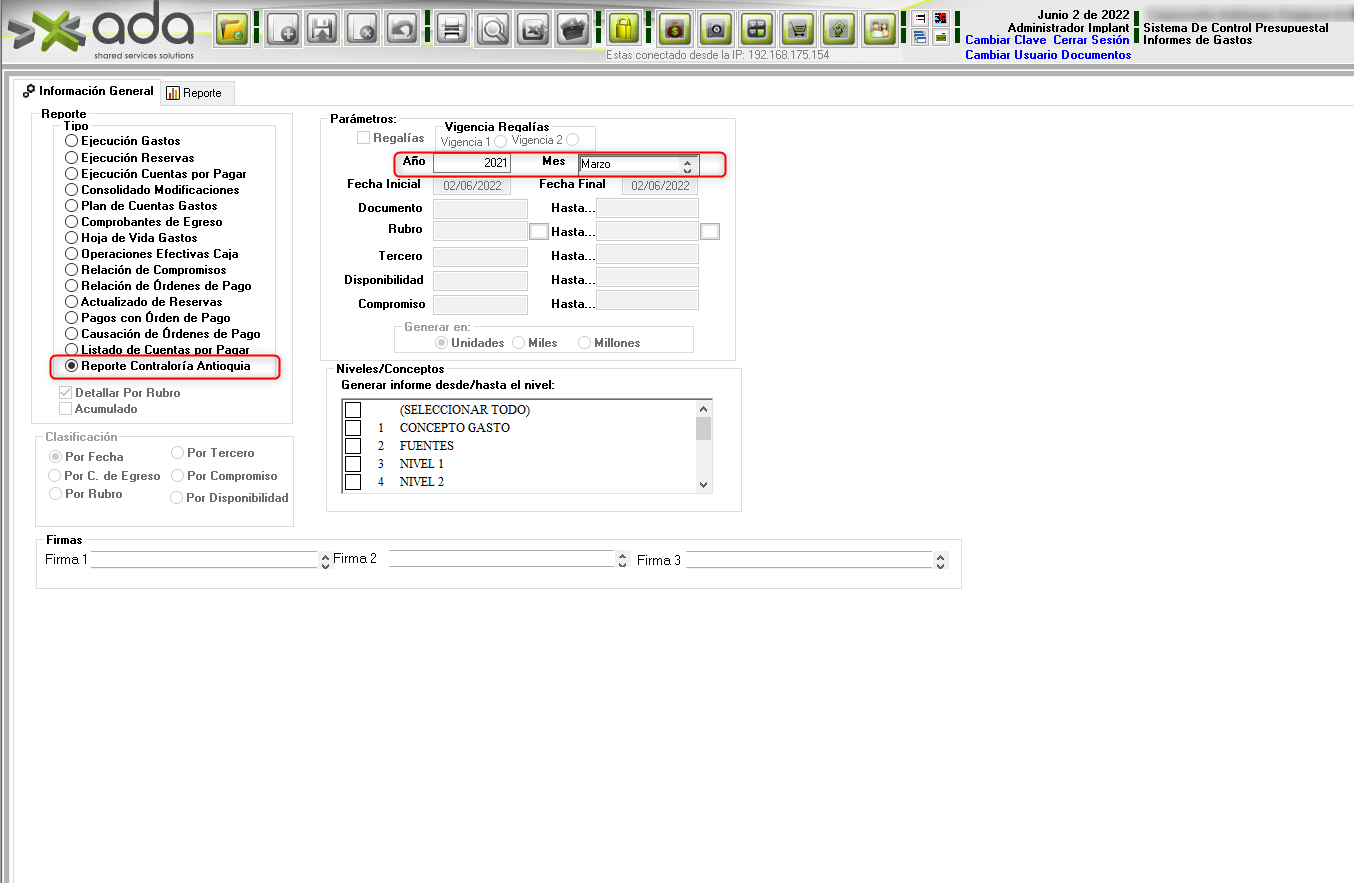
Task: Click the save floppy disk icon
Action: pos(321,30)
